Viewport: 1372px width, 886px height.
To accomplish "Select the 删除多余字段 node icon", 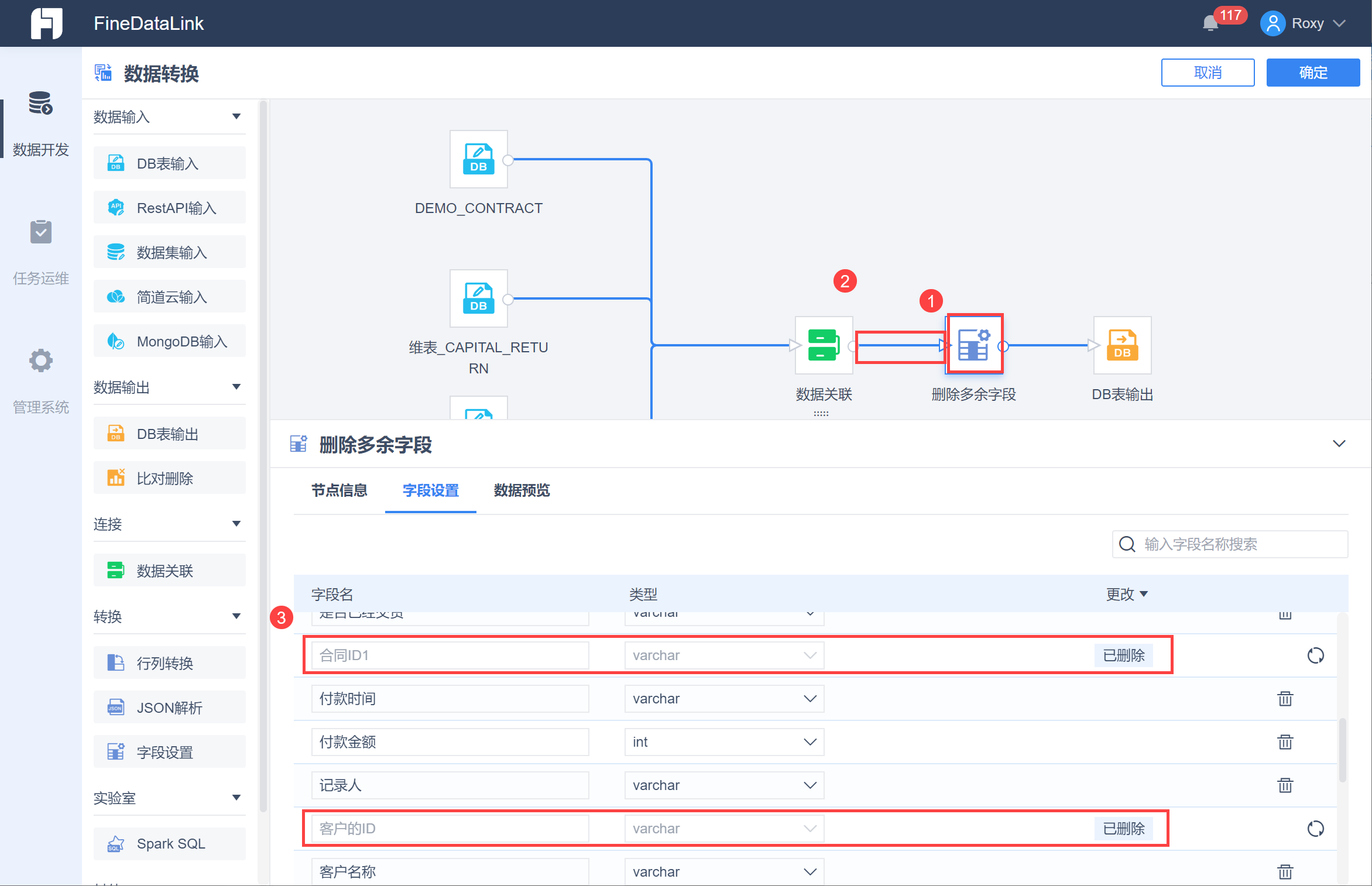I will point(974,344).
